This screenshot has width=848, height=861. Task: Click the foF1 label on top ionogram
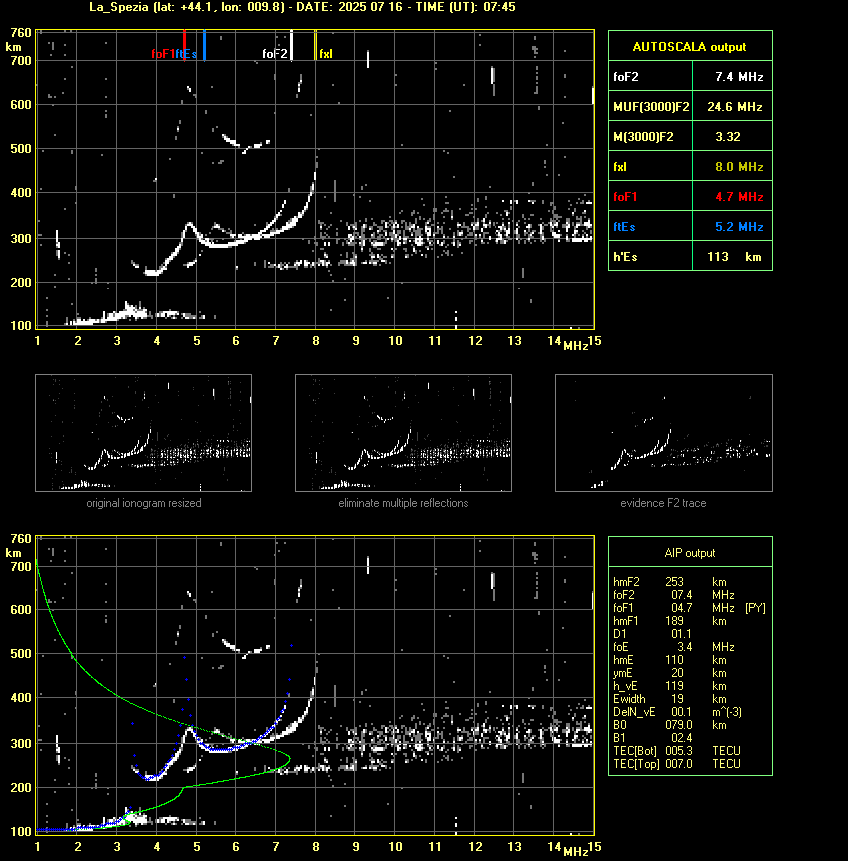[163, 54]
